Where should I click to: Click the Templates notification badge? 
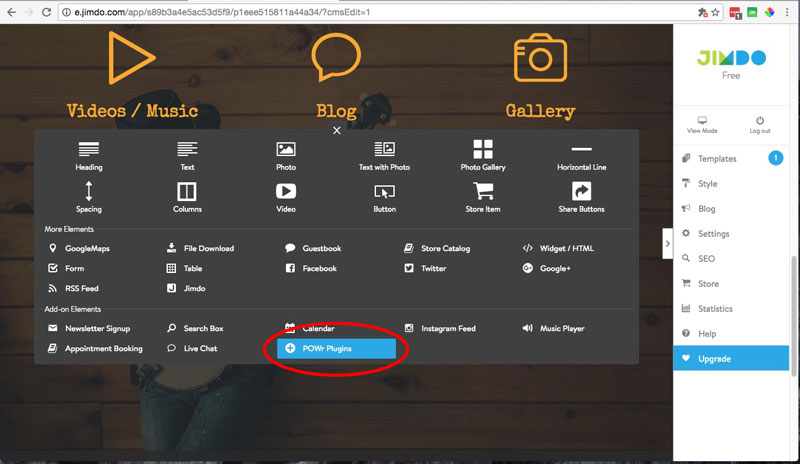[x=776, y=158]
